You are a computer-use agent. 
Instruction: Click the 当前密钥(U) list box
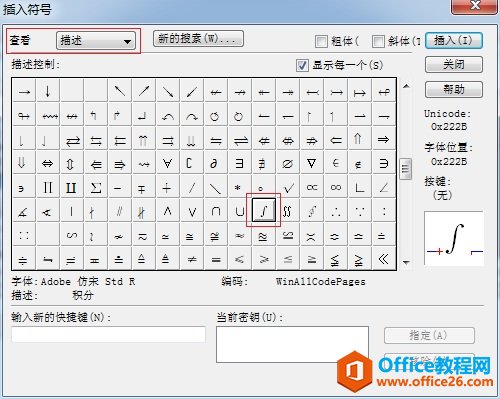tap(292, 344)
